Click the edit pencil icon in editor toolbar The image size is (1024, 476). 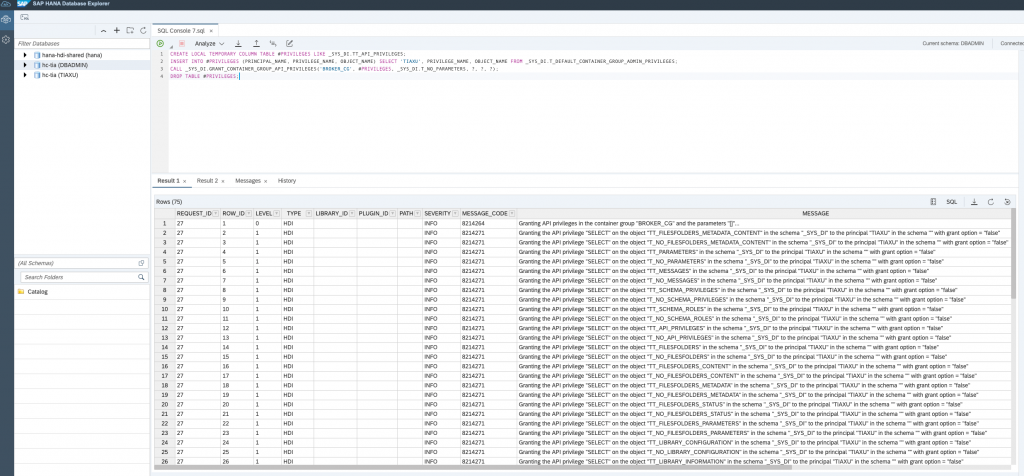(290, 43)
